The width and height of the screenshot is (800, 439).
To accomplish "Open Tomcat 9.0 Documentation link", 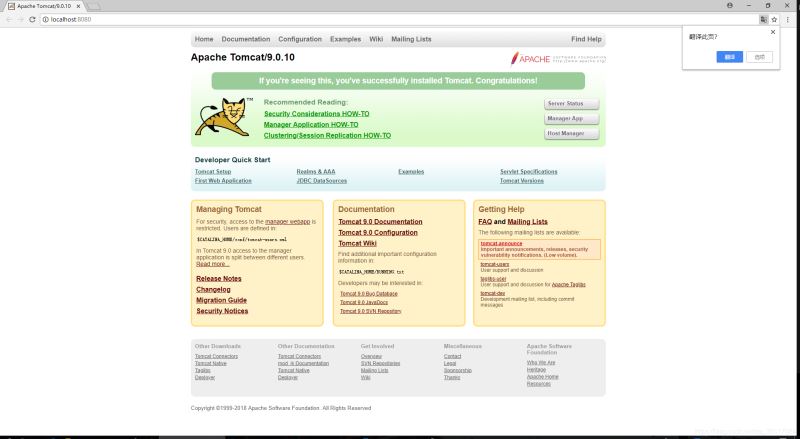I will coord(380,222).
